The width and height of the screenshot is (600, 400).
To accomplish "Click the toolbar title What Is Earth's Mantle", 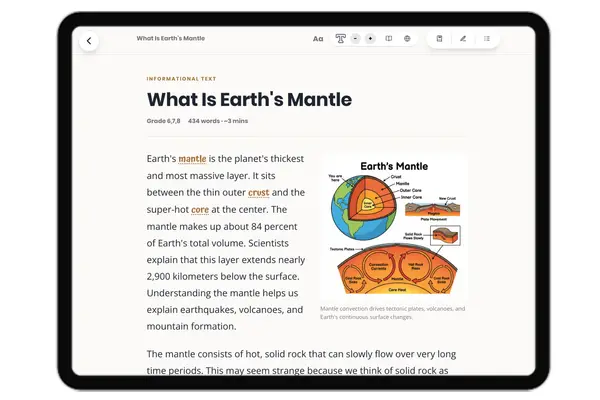I will (171, 38).
